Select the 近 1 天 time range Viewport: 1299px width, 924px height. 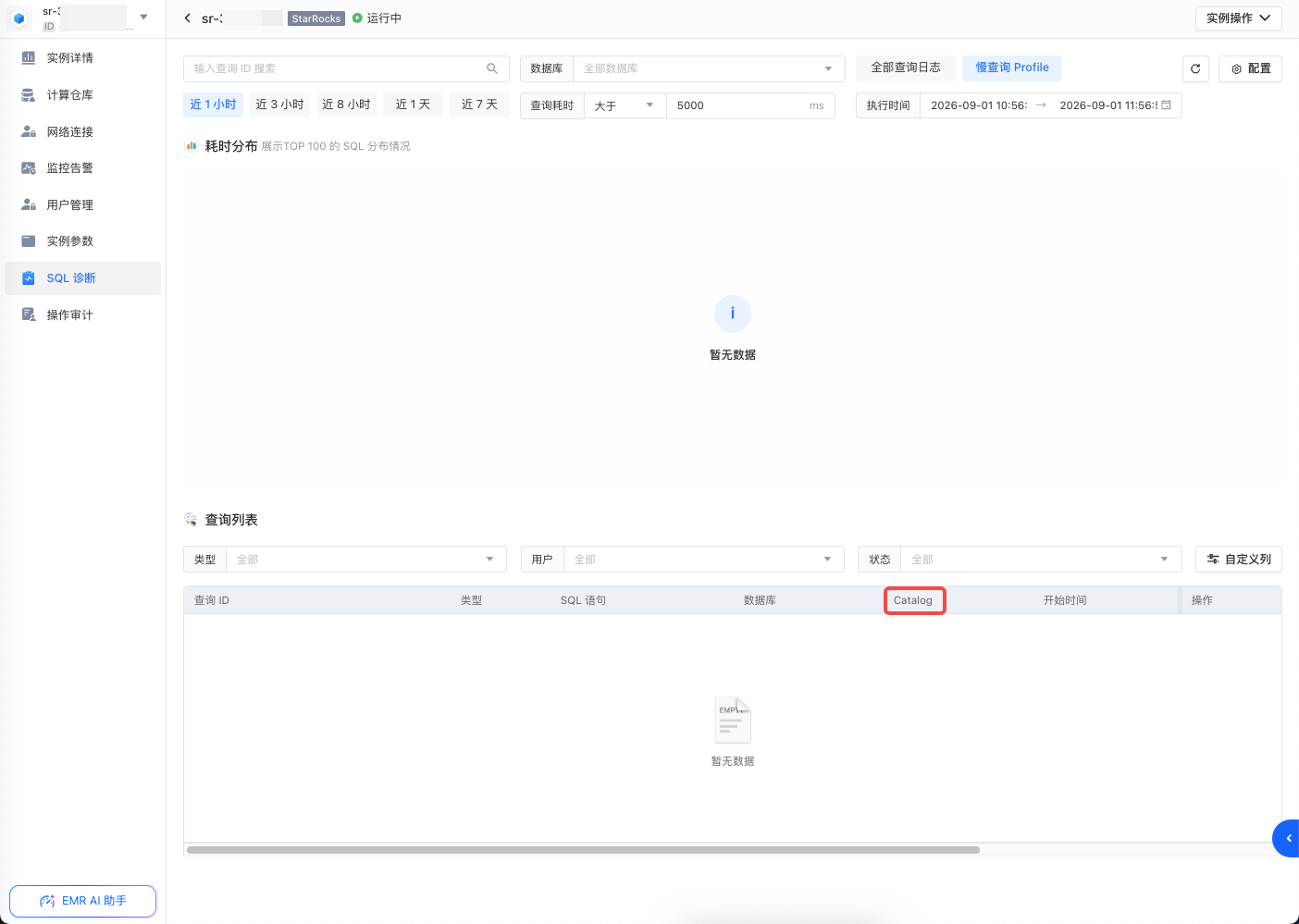tap(413, 105)
